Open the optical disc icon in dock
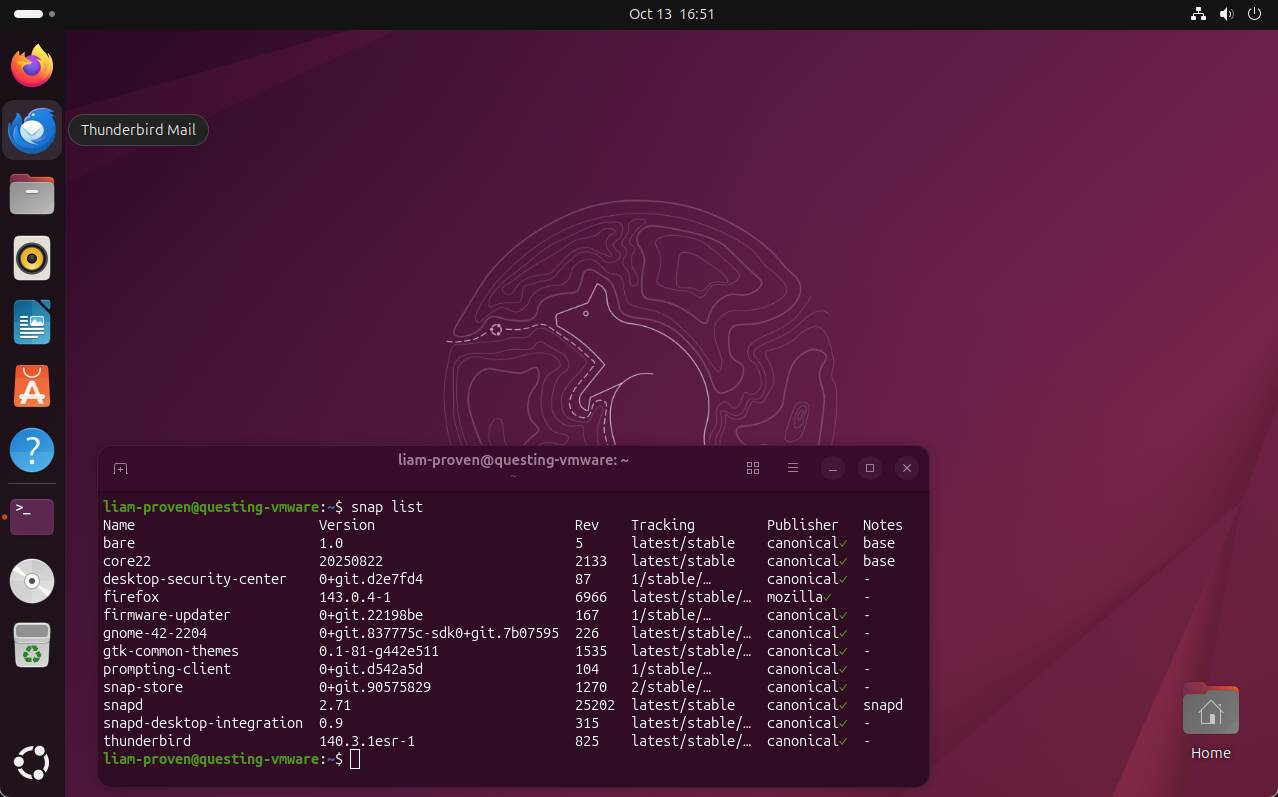Screen dimensions: 1278x797 [x=32, y=580]
